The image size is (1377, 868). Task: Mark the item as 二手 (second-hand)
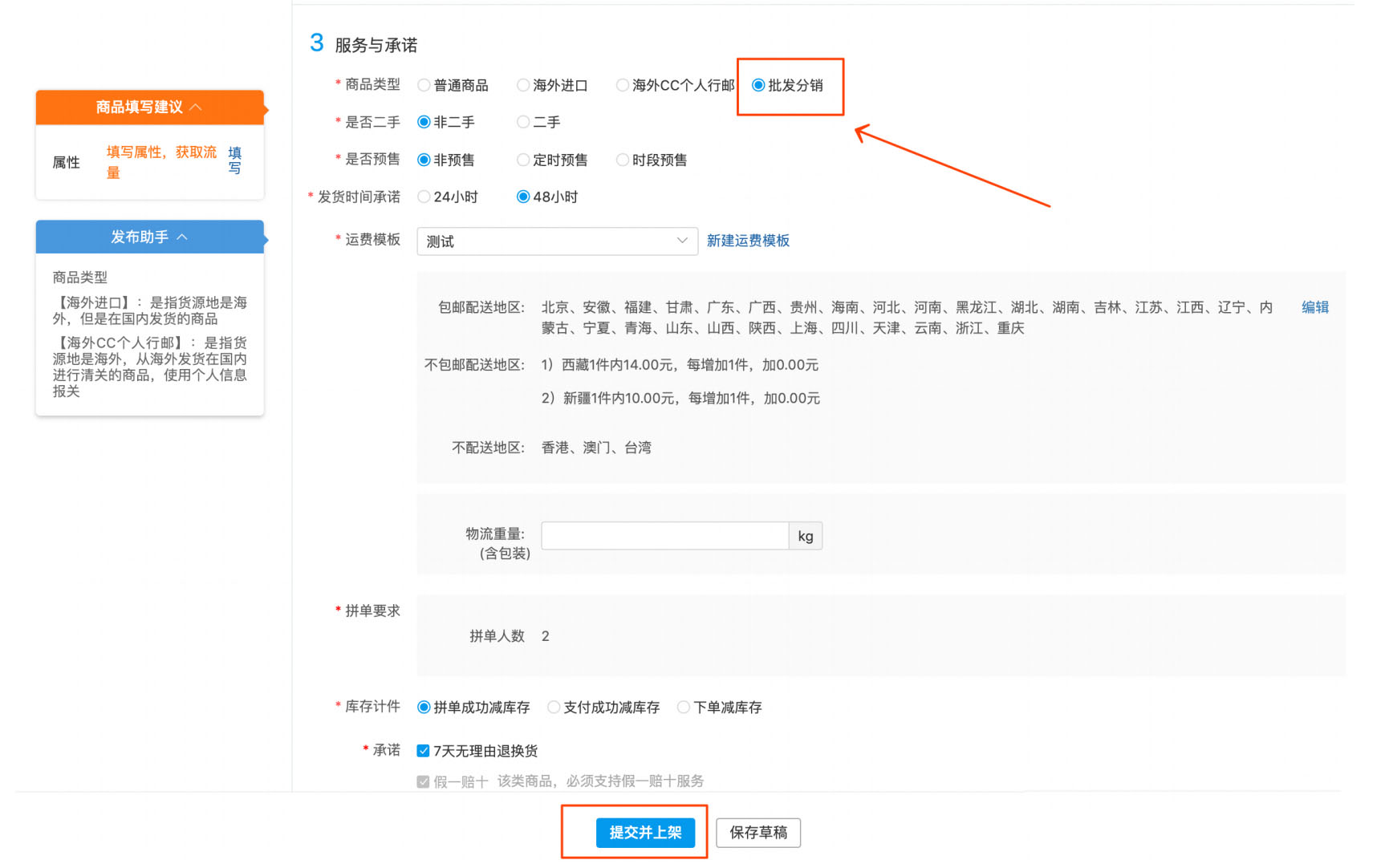pos(523,122)
